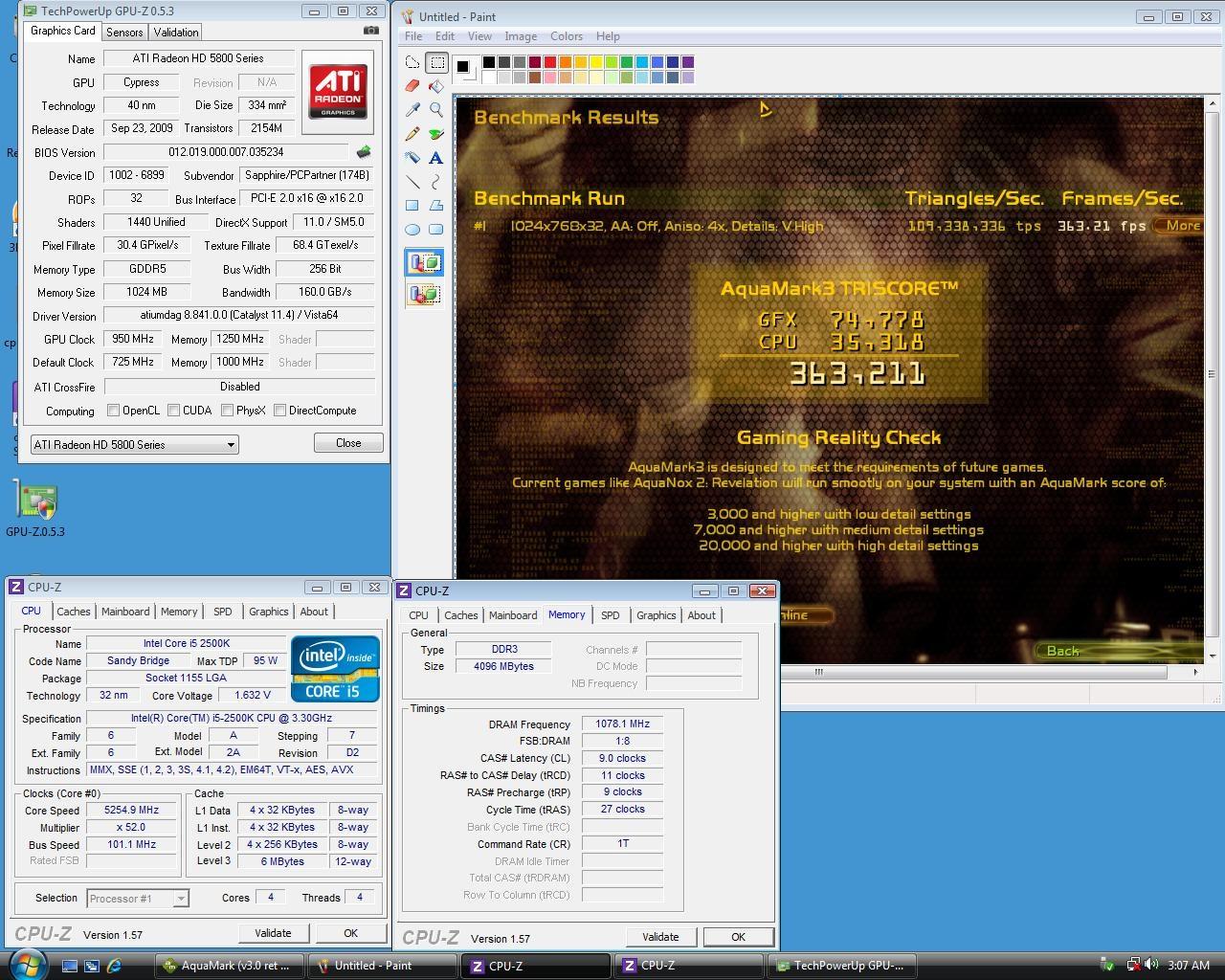Switch to TechPowerUp GPU-Z taskbar button

click(x=842, y=966)
